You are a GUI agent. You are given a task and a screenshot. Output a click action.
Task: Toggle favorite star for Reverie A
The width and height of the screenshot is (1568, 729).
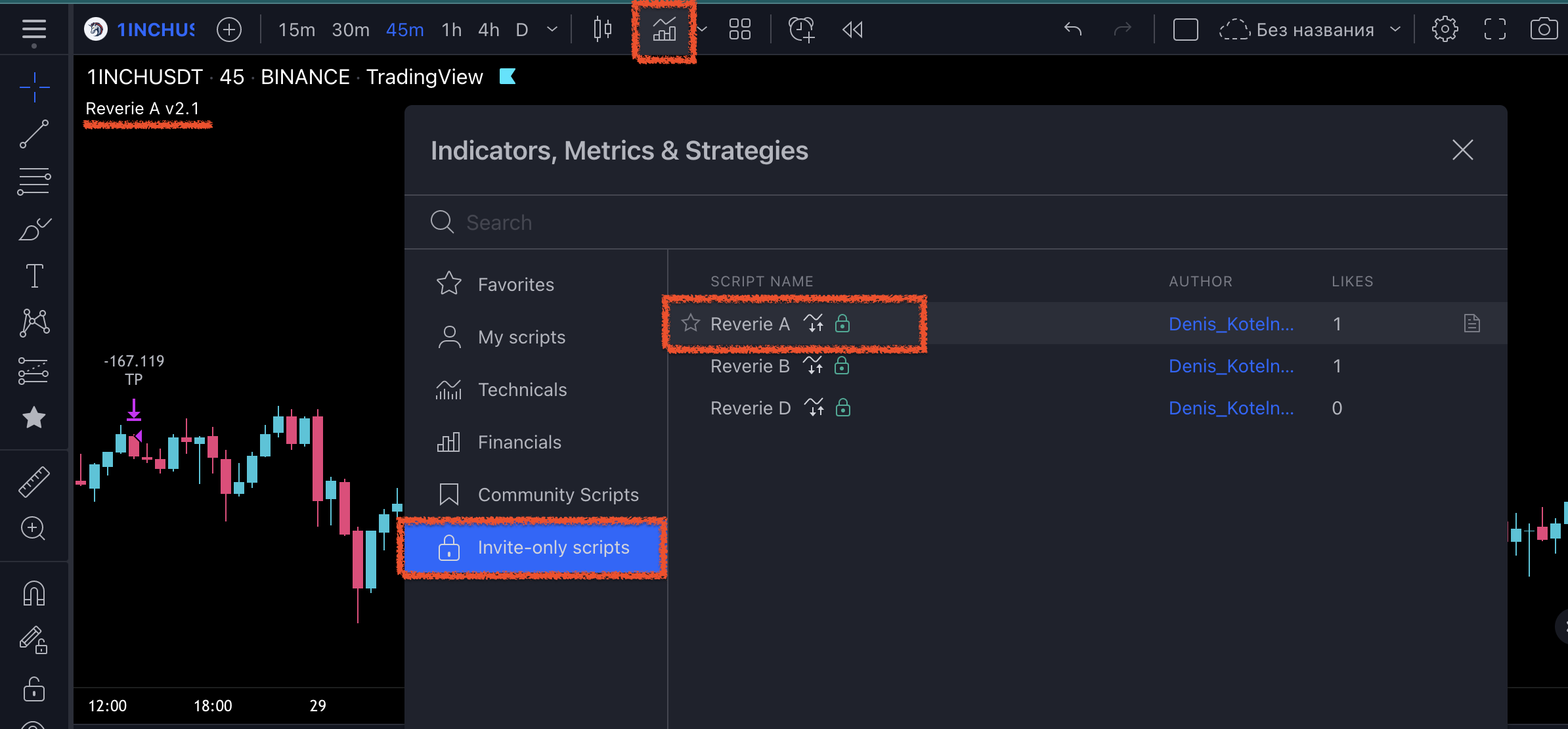(x=690, y=323)
